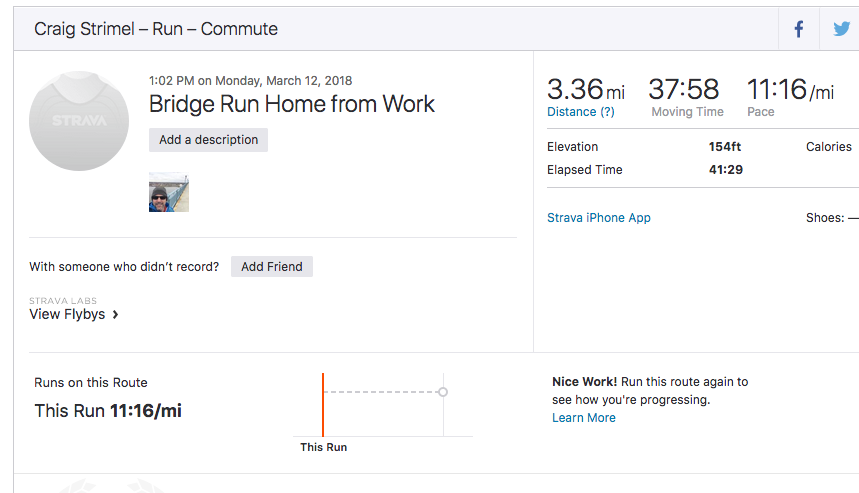Click the Shoes field
Image resolution: width=859 pixels, height=493 pixels.
click(x=831, y=218)
